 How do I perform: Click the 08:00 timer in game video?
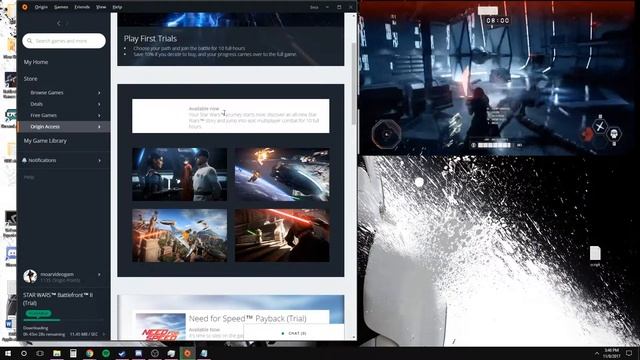tap(498, 20)
